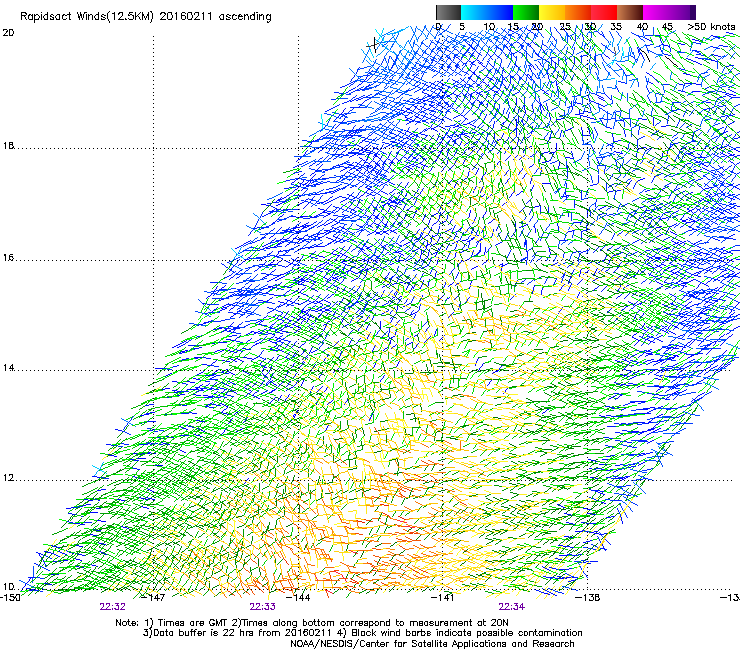Click the longitude label -150
The height and width of the screenshot is (650, 740).
click(x=10, y=598)
